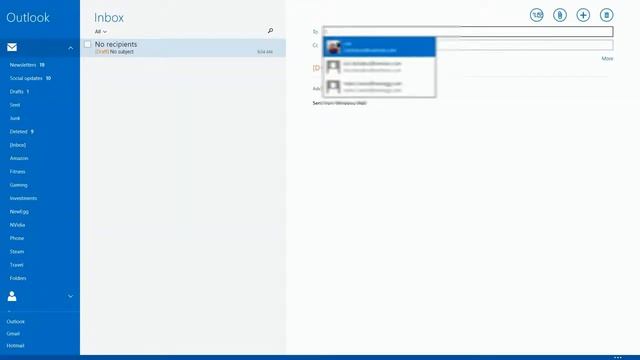Open the Steam folder
The height and width of the screenshot is (360, 640).
click(17, 251)
